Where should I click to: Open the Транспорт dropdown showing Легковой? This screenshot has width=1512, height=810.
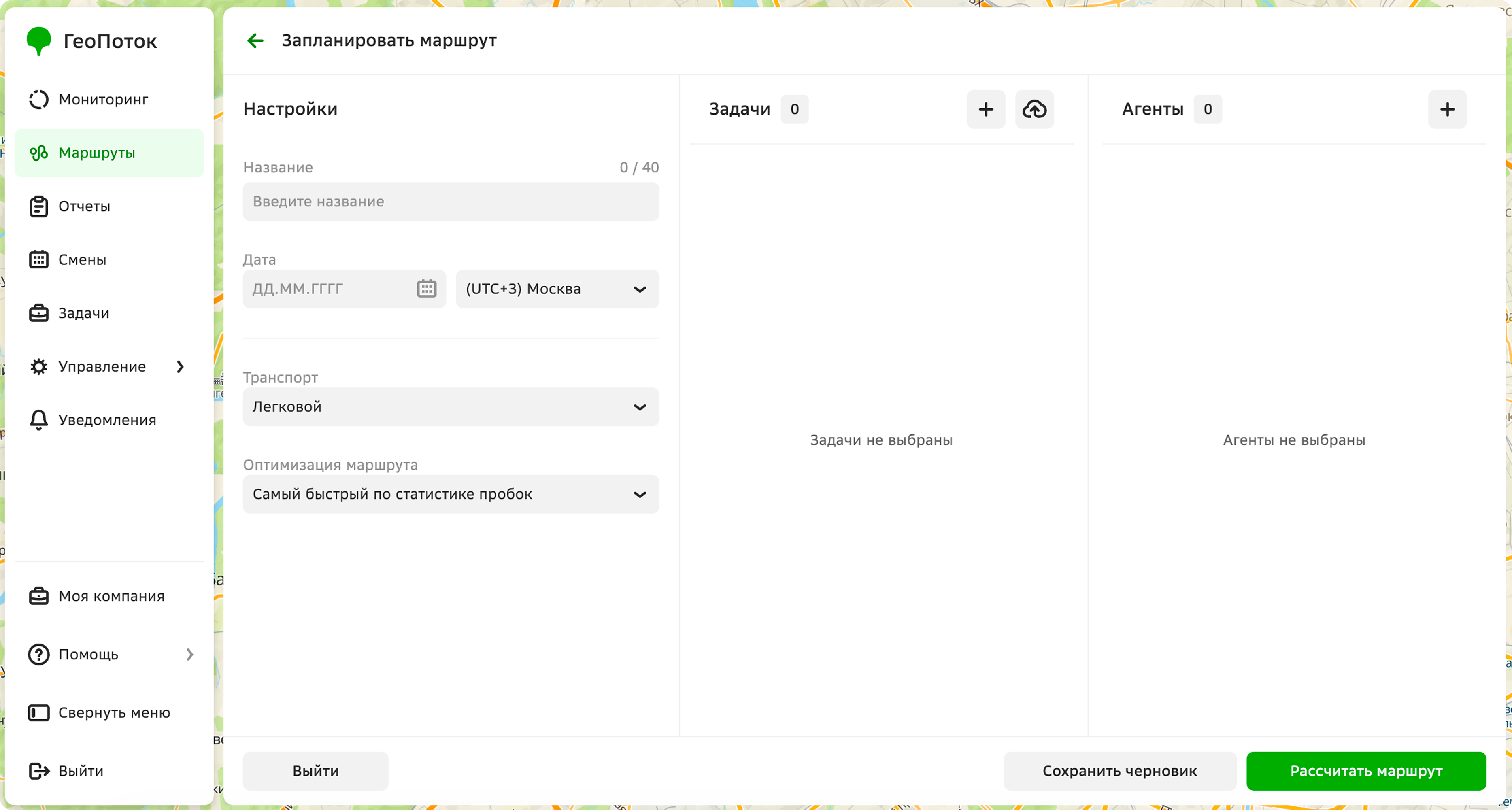451,407
